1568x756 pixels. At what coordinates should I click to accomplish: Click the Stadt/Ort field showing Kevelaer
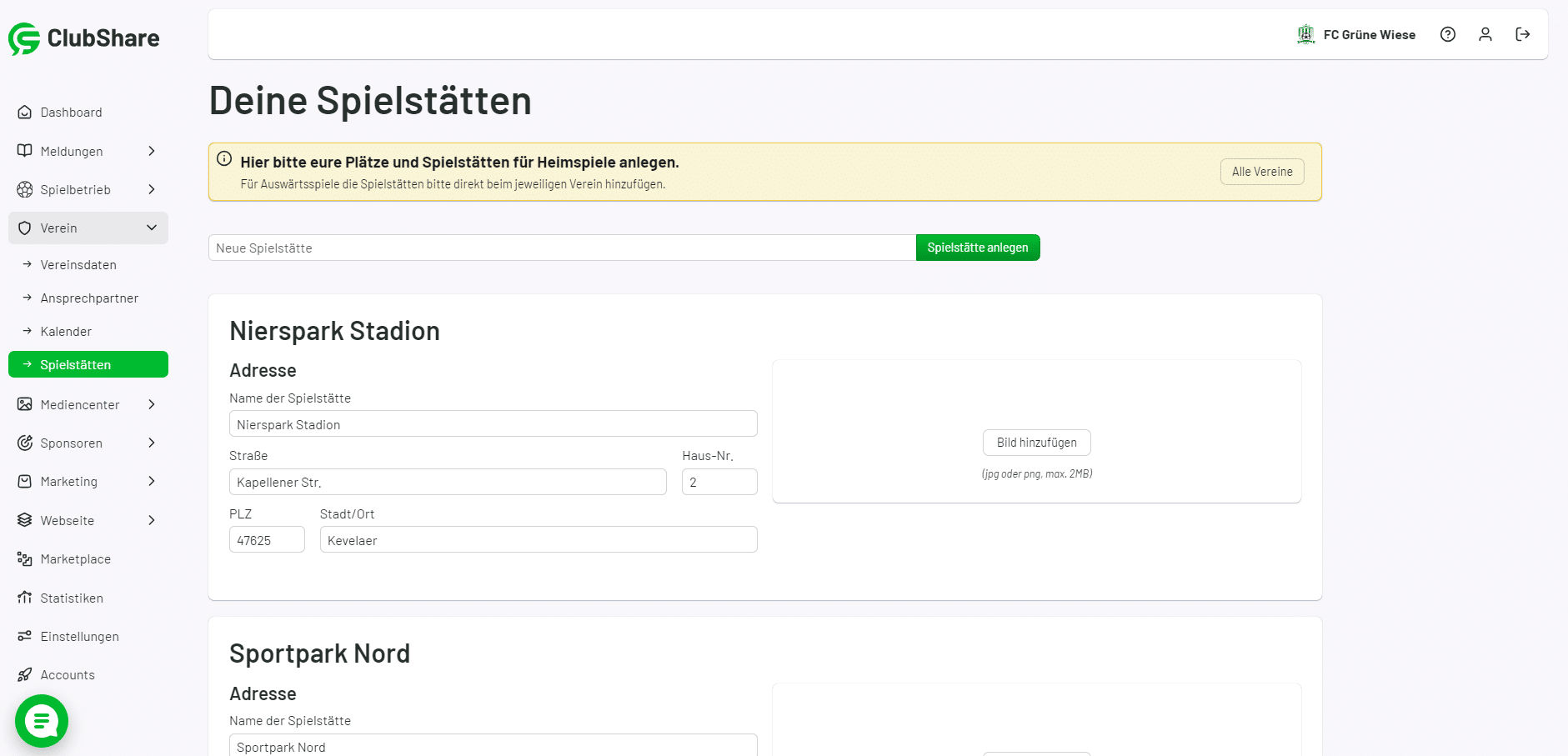tap(539, 540)
